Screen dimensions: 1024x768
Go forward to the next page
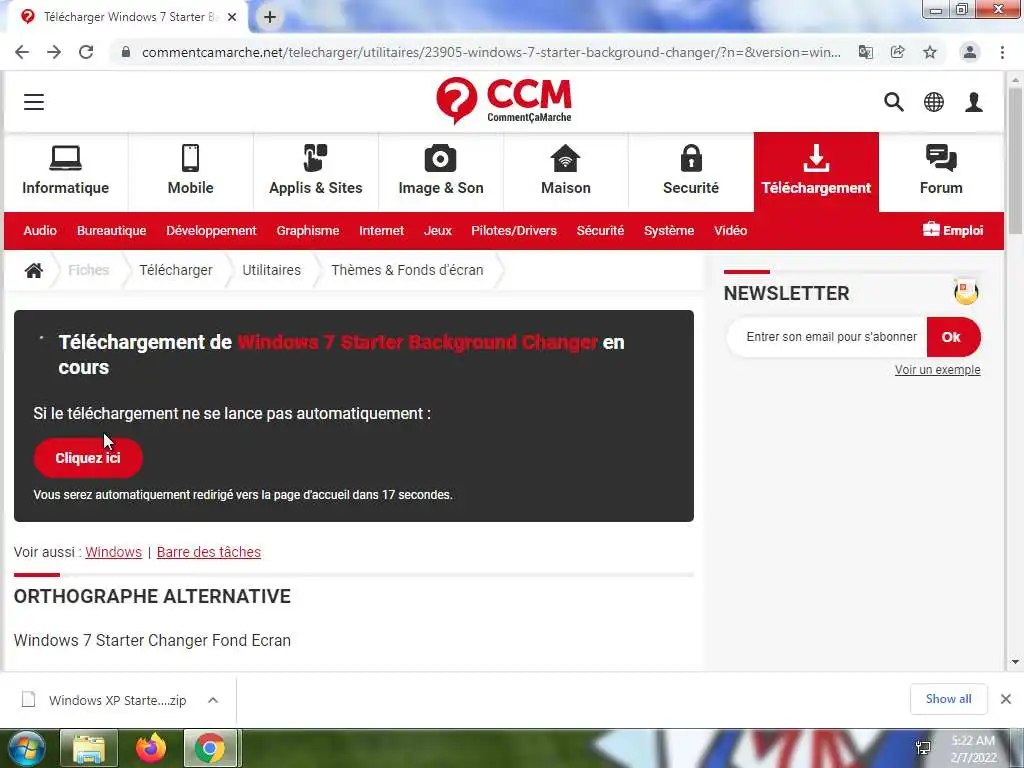coord(54,52)
